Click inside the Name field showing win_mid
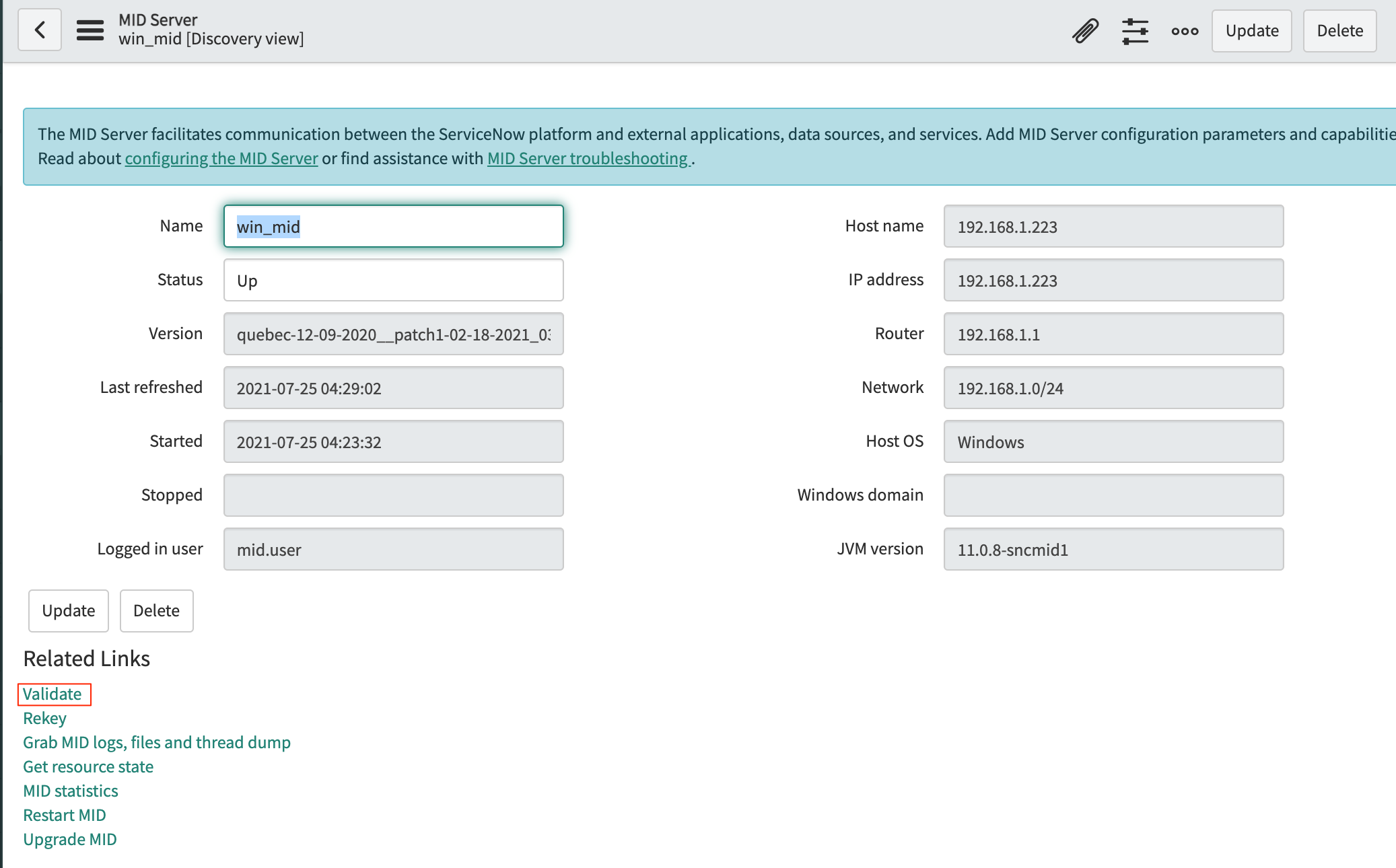 (x=392, y=227)
